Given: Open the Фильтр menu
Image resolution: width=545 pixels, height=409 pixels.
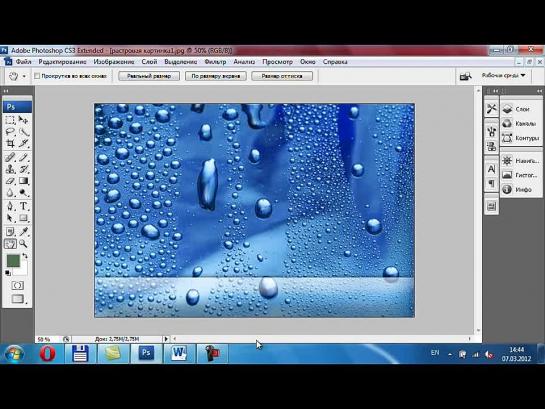Looking at the screenshot, I should point(215,62).
